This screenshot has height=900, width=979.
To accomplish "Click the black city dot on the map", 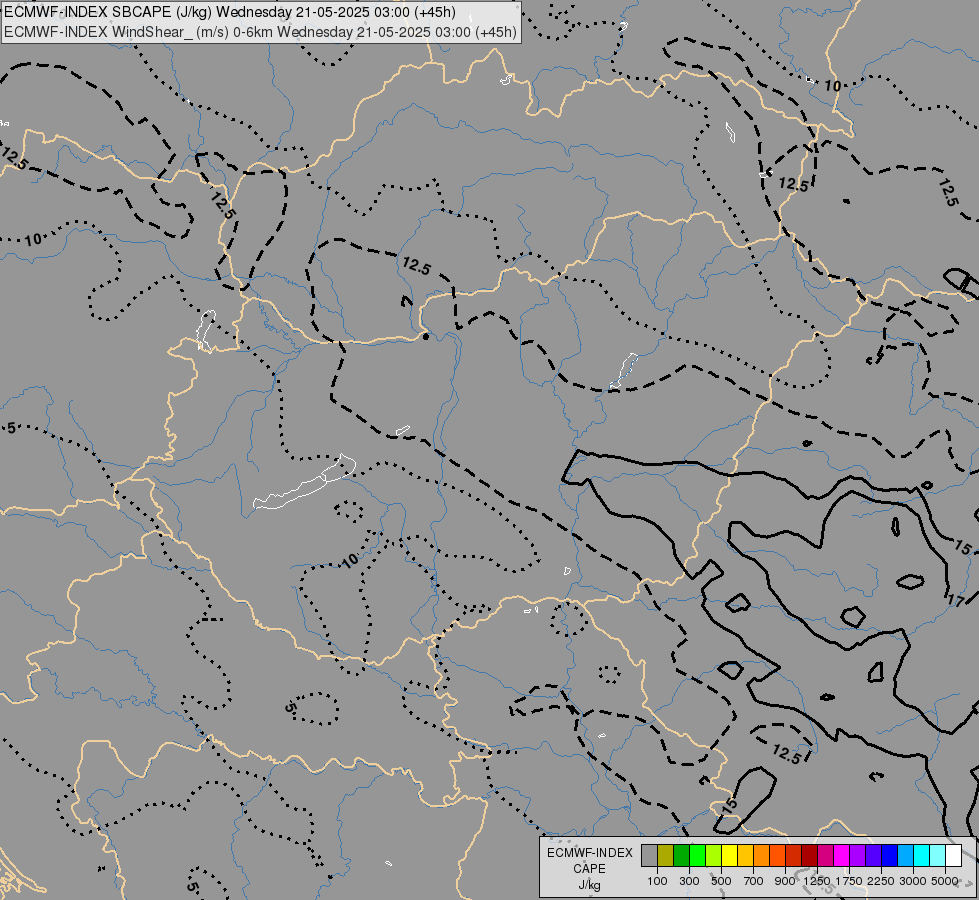I will [x=426, y=337].
